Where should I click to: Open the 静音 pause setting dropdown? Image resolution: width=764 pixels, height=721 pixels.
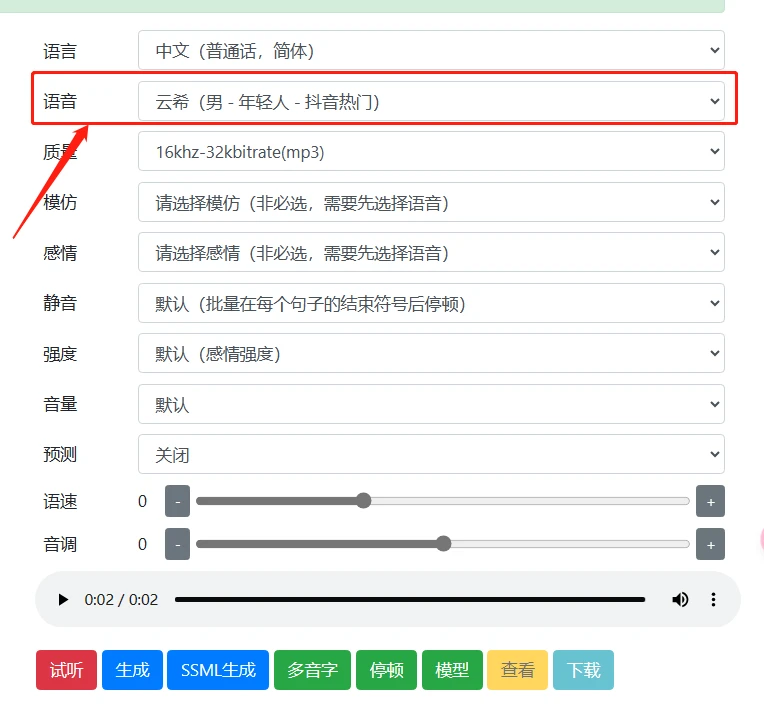click(430, 303)
